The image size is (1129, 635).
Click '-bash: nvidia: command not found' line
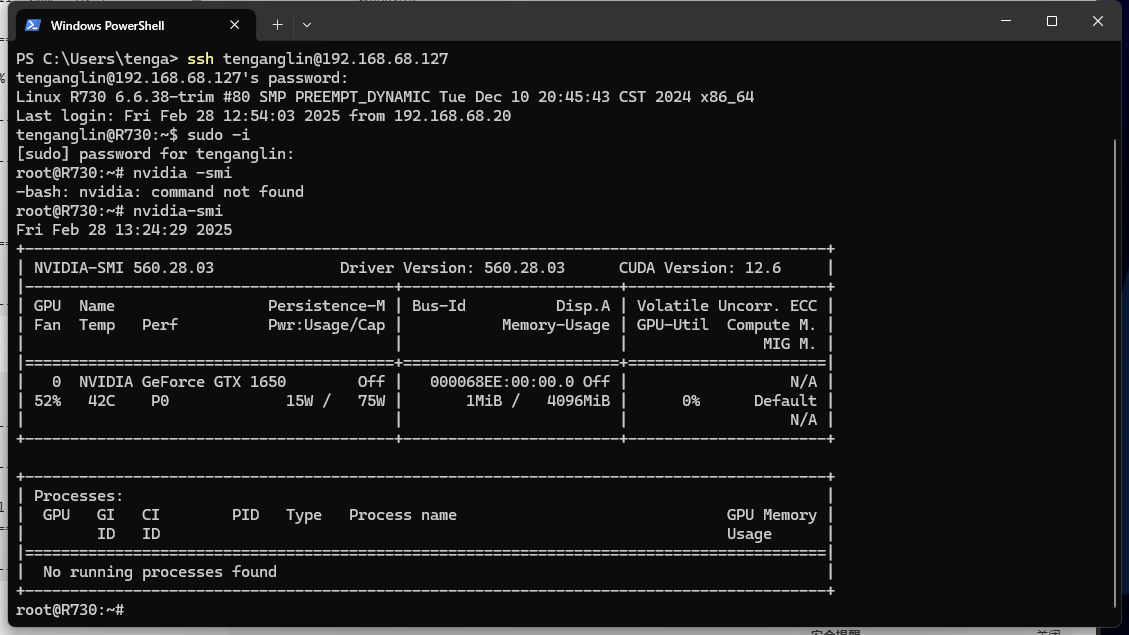(x=160, y=192)
